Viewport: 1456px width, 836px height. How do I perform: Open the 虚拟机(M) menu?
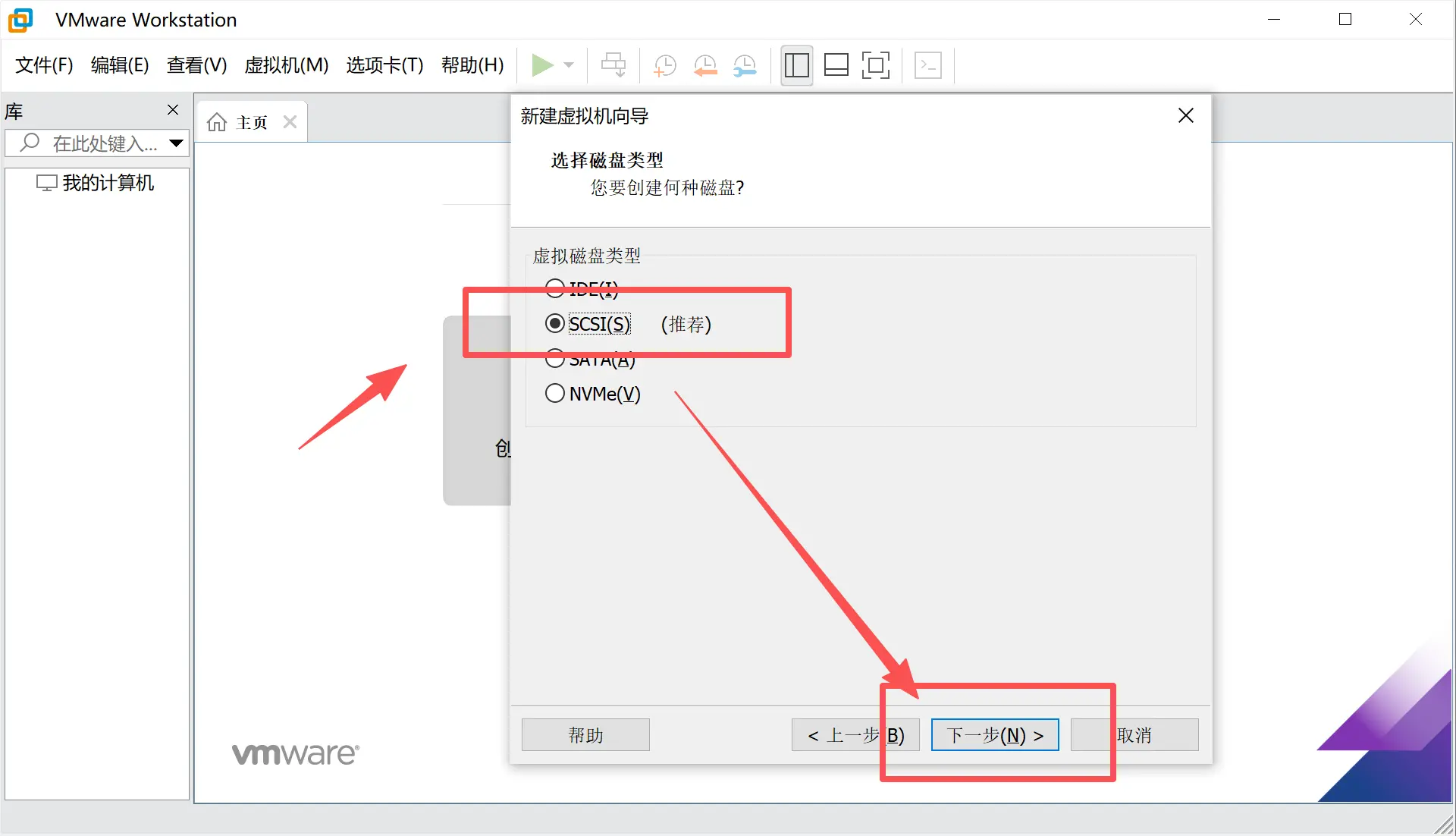[x=287, y=65]
